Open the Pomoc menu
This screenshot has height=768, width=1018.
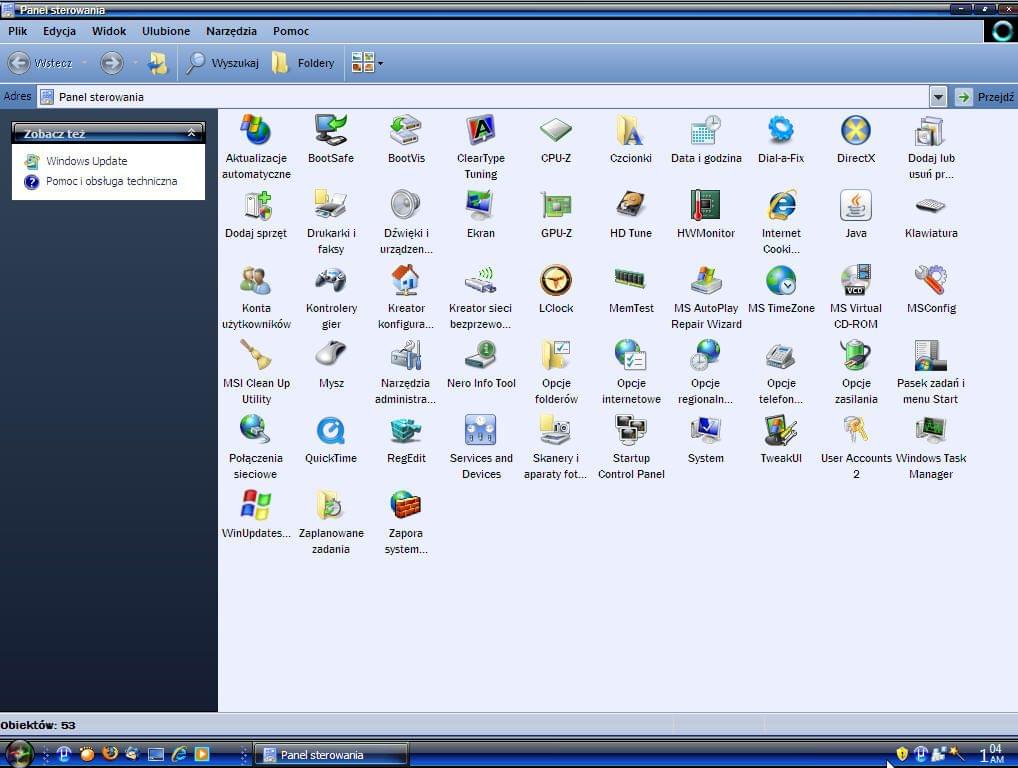click(x=290, y=31)
